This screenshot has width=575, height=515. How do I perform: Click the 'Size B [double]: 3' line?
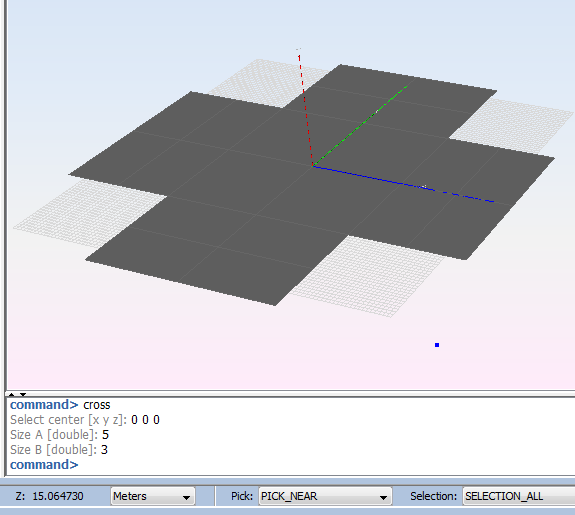59,450
